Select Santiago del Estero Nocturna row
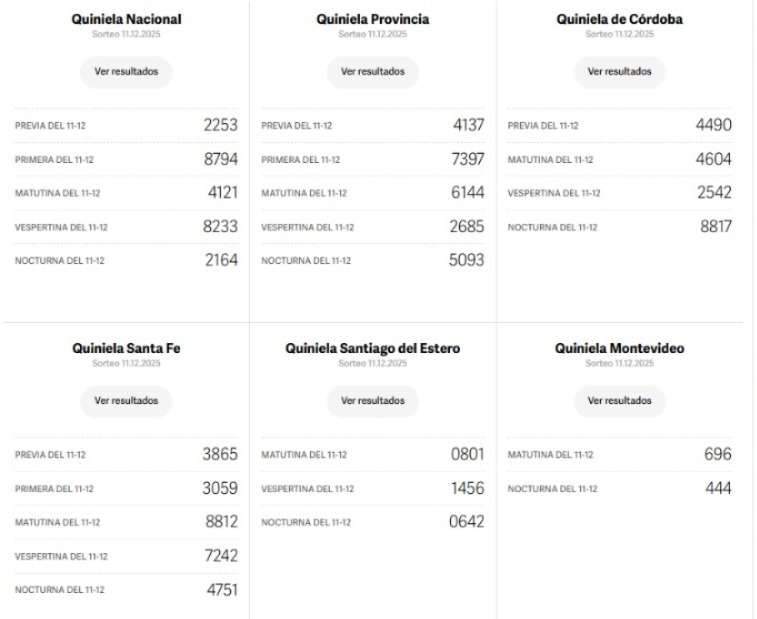Image resolution: width=757 pixels, height=619 pixels. 373,522
